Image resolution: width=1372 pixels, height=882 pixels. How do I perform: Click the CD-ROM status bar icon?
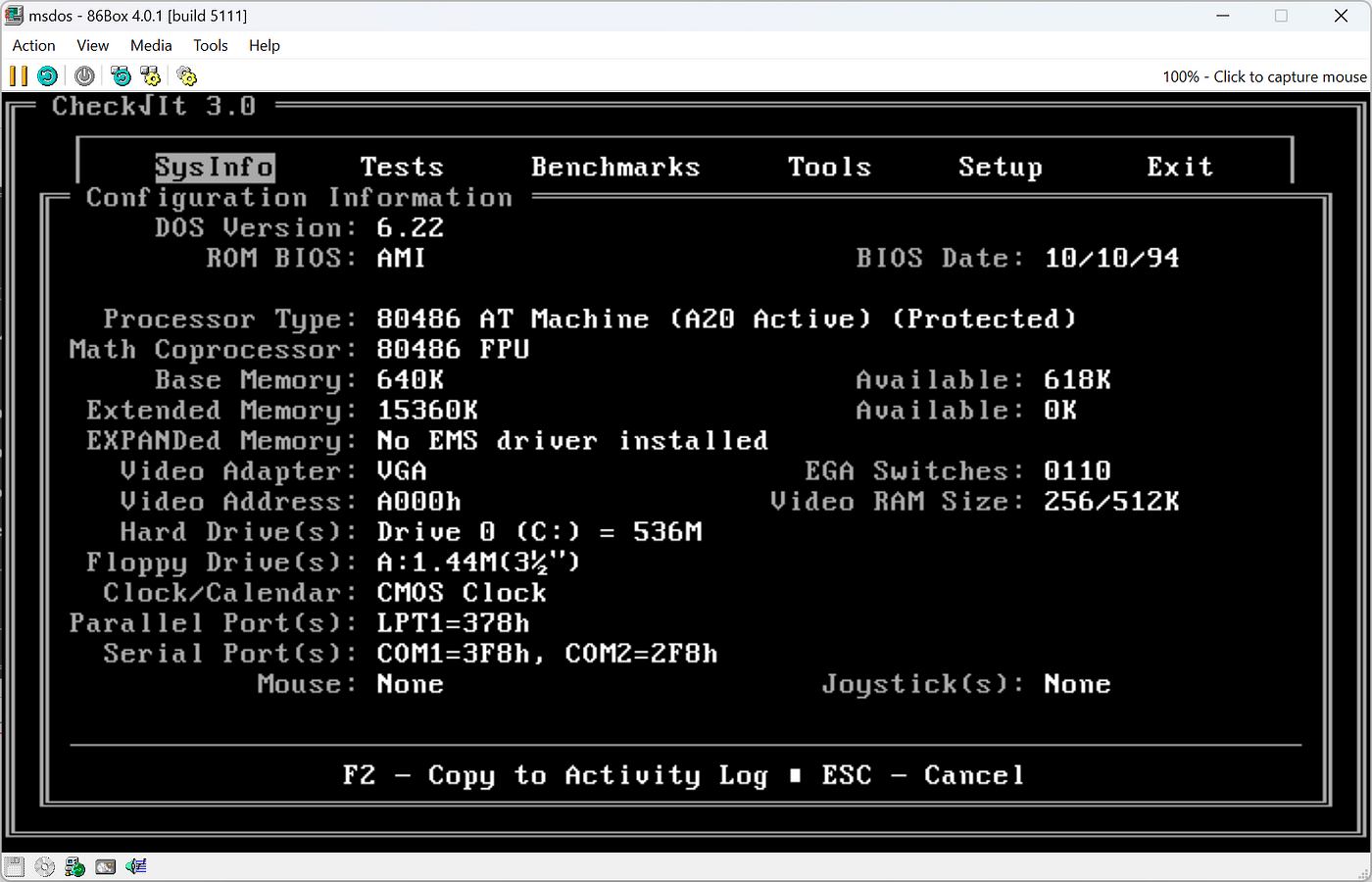pyautogui.click(x=44, y=866)
